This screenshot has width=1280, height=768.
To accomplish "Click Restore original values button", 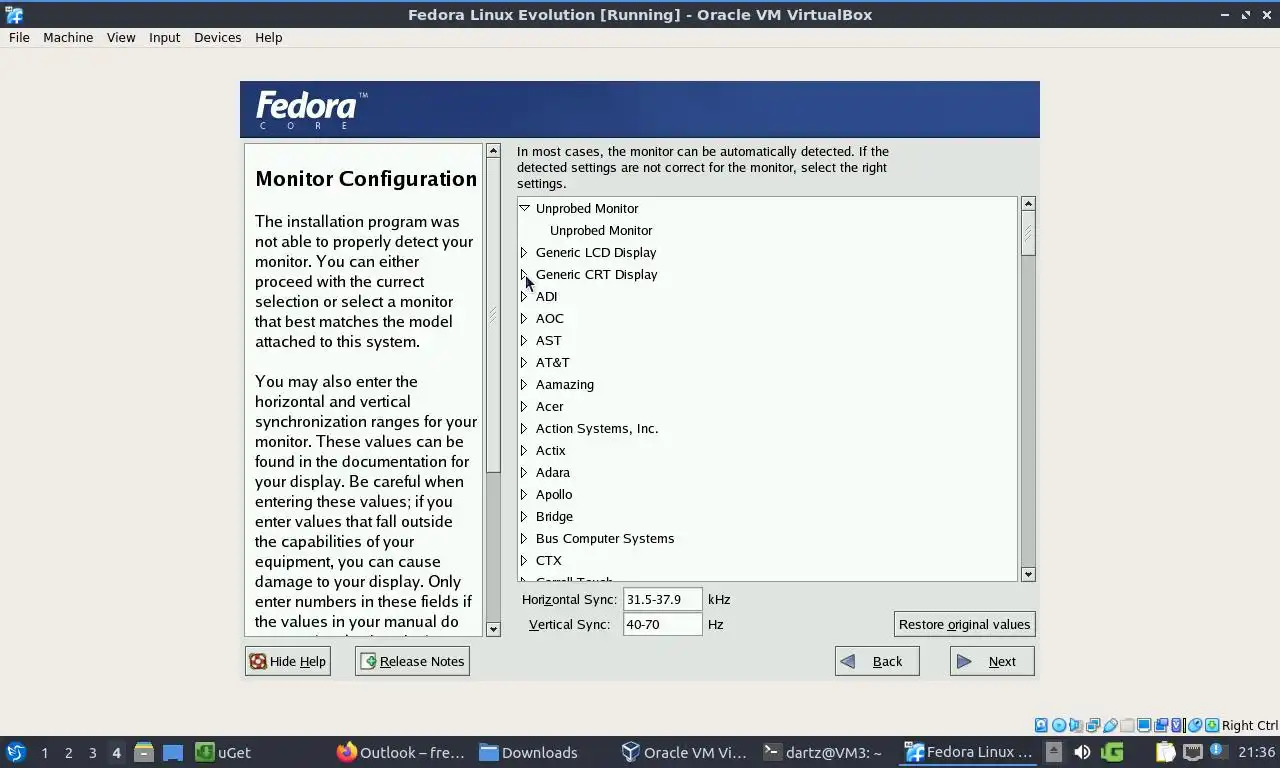I will pyautogui.click(x=964, y=624).
